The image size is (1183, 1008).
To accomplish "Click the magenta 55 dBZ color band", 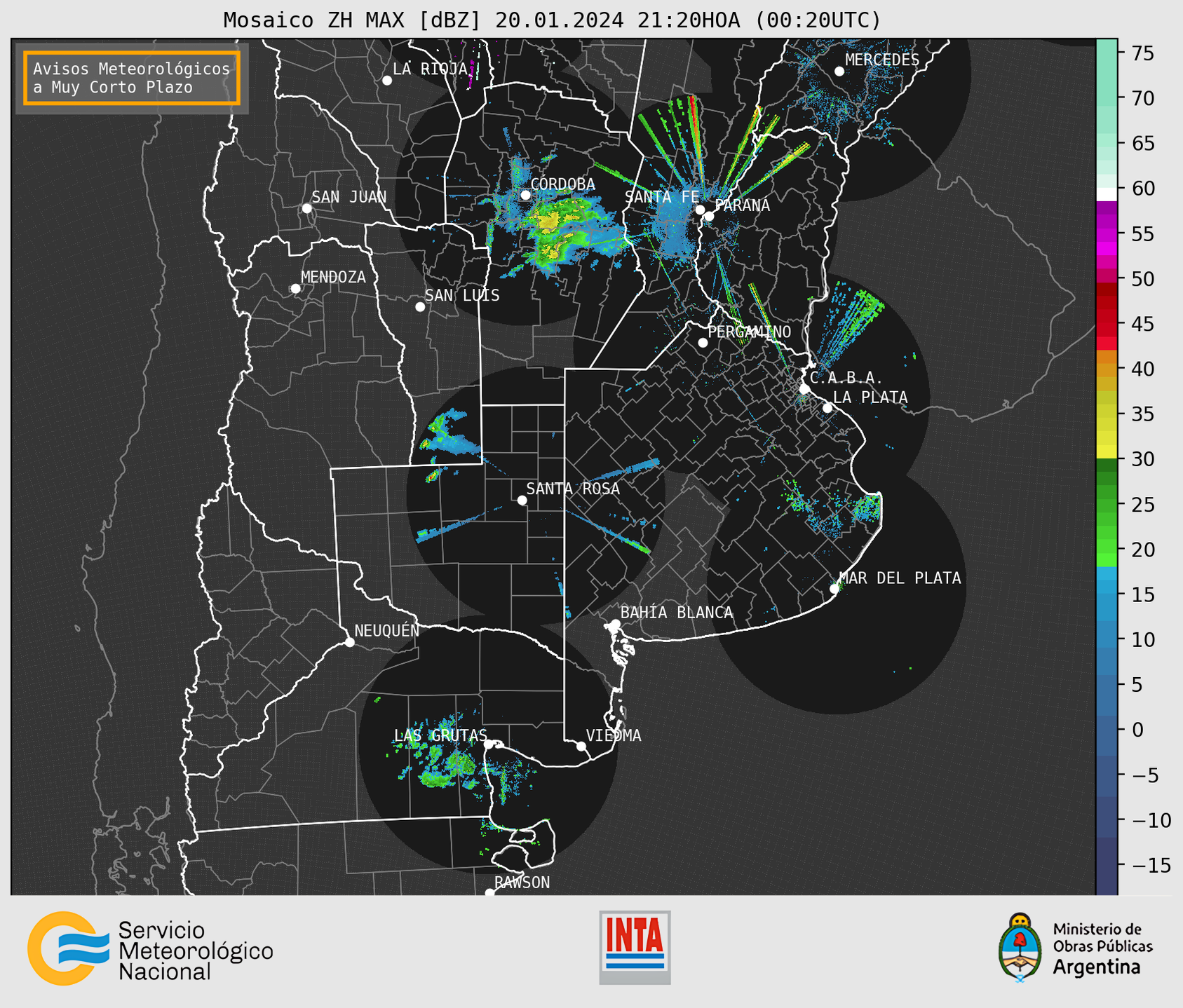I will (1107, 233).
